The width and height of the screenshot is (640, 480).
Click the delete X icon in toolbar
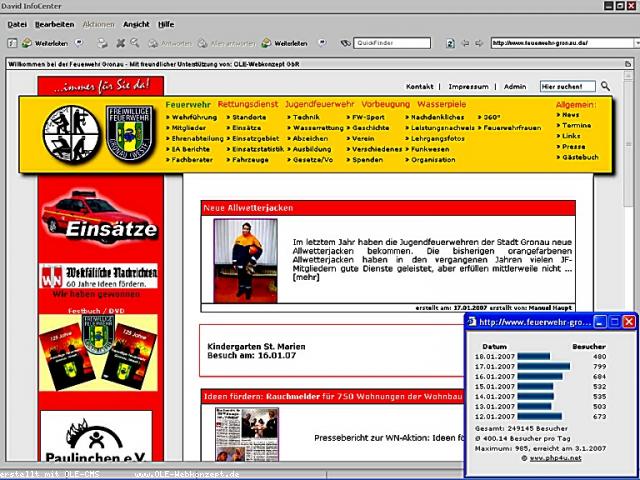tap(120, 43)
